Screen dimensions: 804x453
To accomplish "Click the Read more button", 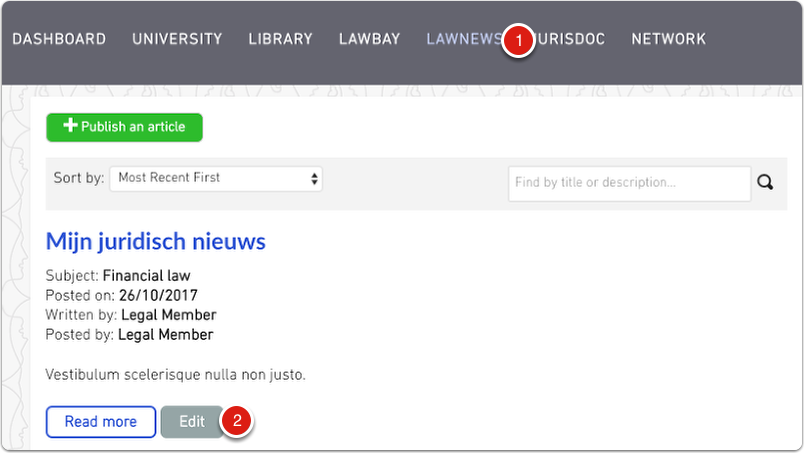I will pyautogui.click(x=101, y=422).
